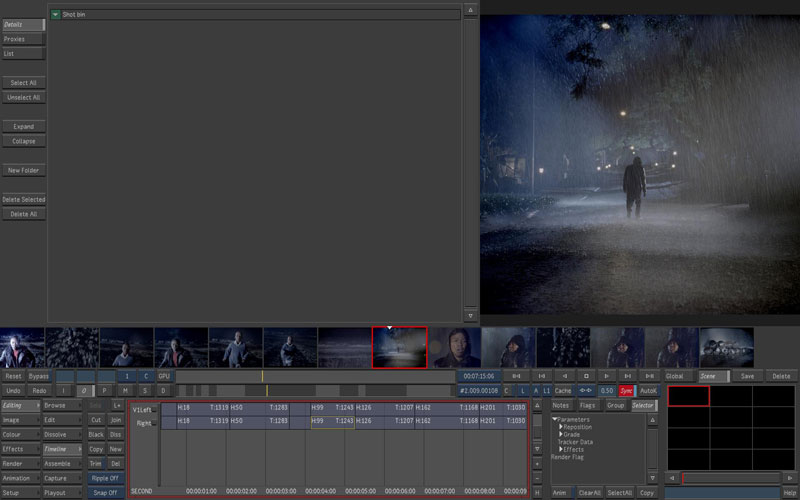800x500 pixels.
Task: Play the shot in reverse
Action: point(564,376)
